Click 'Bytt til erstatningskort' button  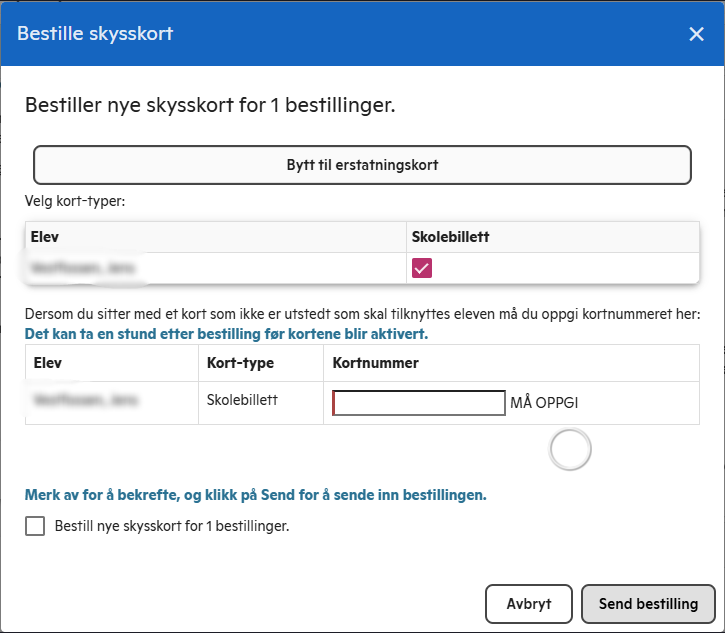(x=362, y=165)
